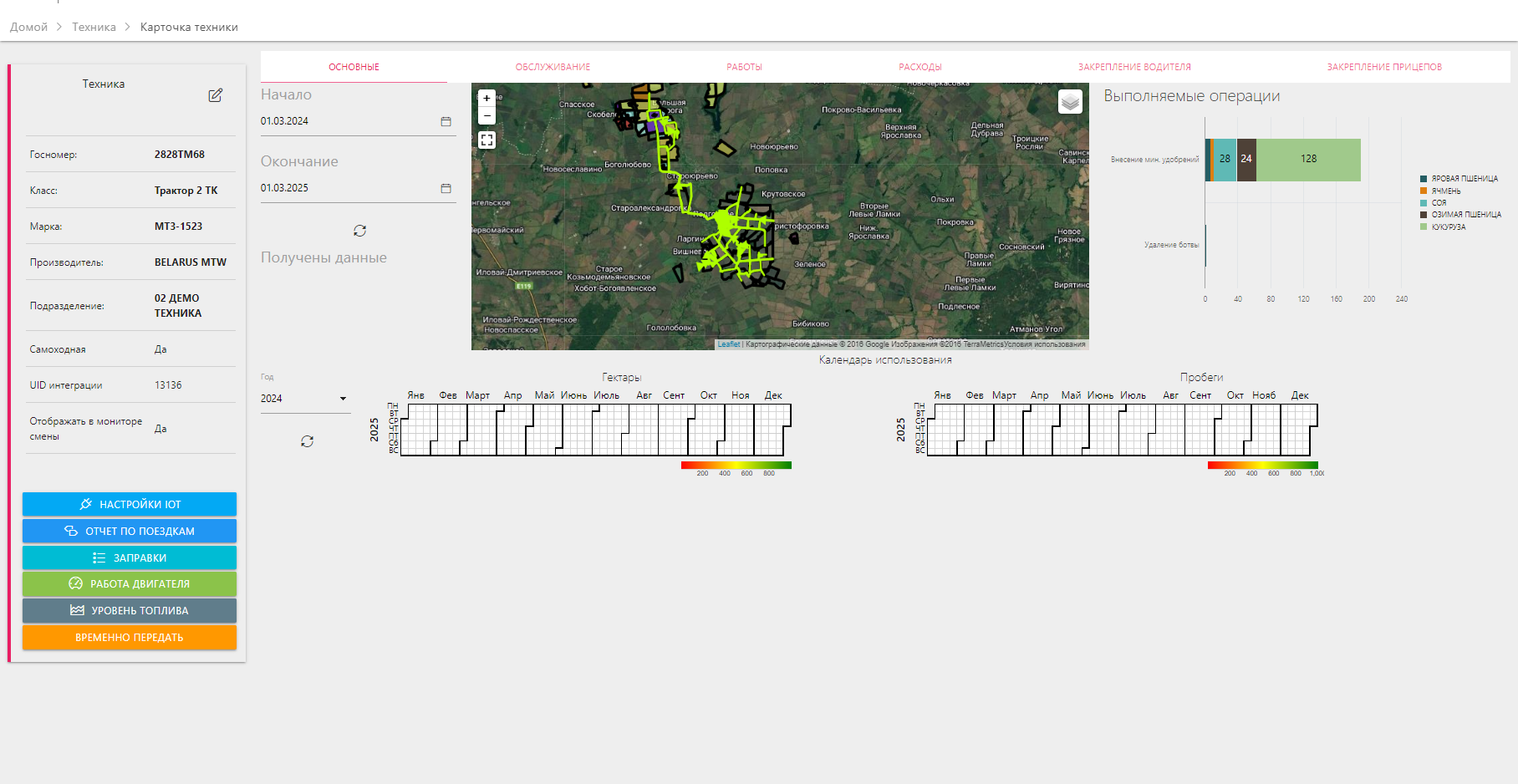Screen dimensions: 1518x784
Task: Open the end date calendar picker
Action: (446, 188)
